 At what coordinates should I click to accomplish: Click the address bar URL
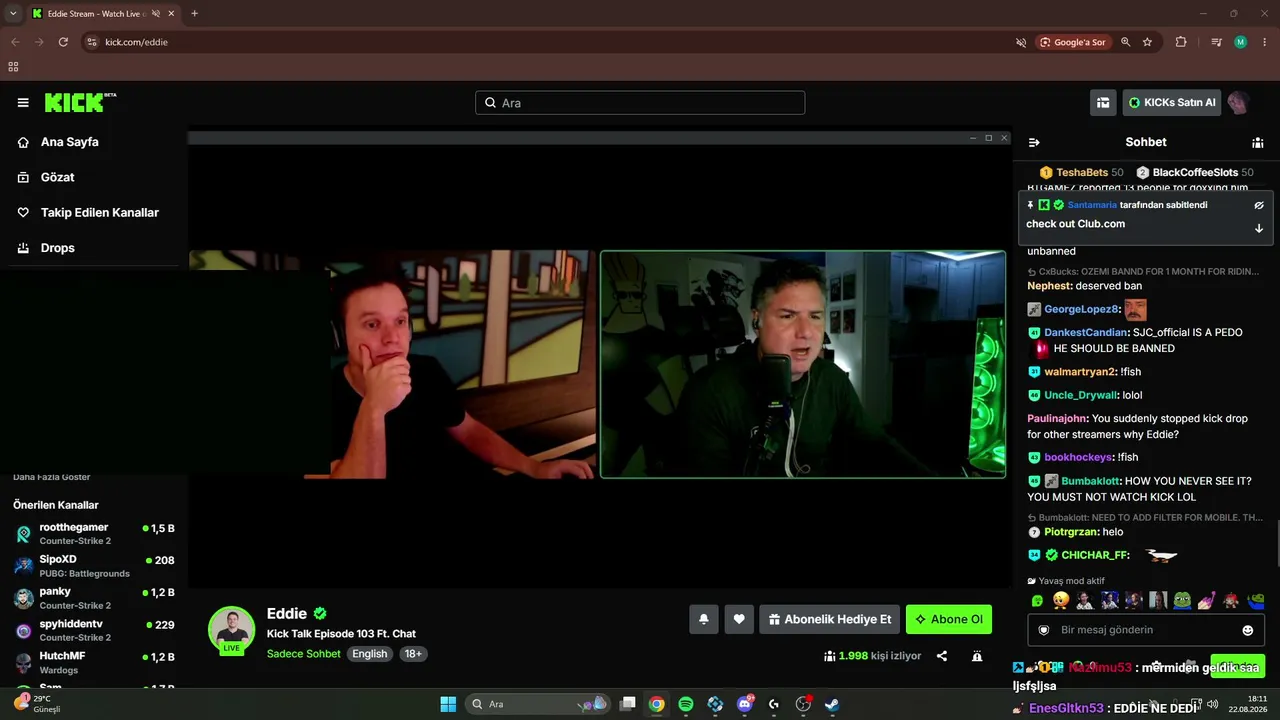coord(137,42)
